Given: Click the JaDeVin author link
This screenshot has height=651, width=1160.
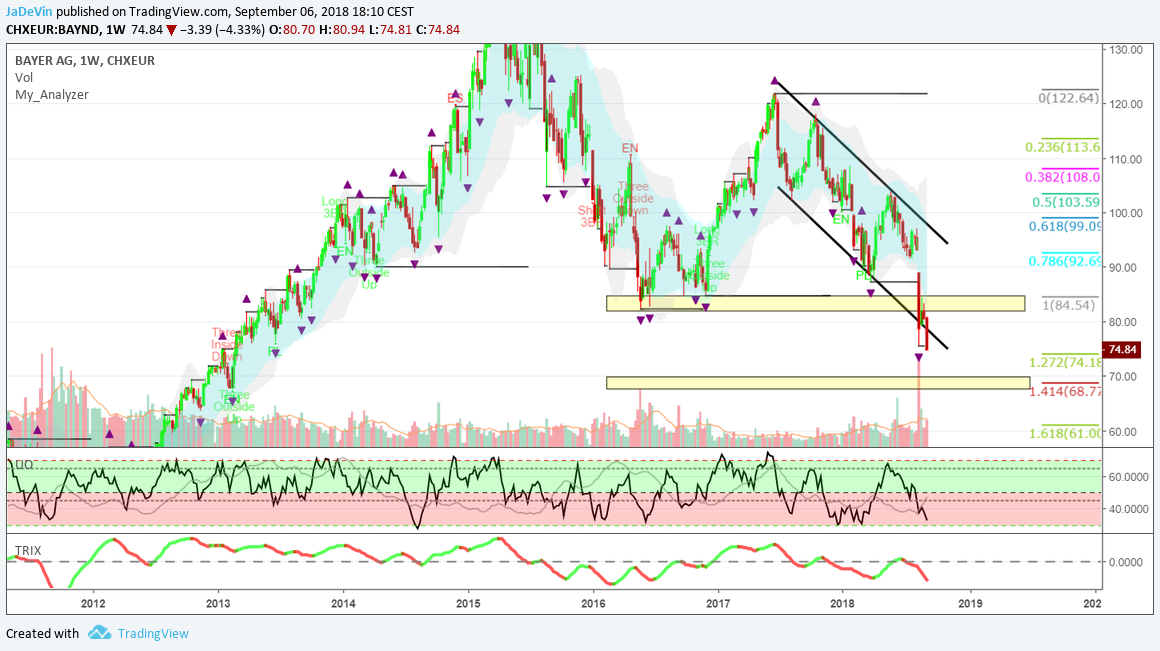Looking at the screenshot, I should 29,12.
